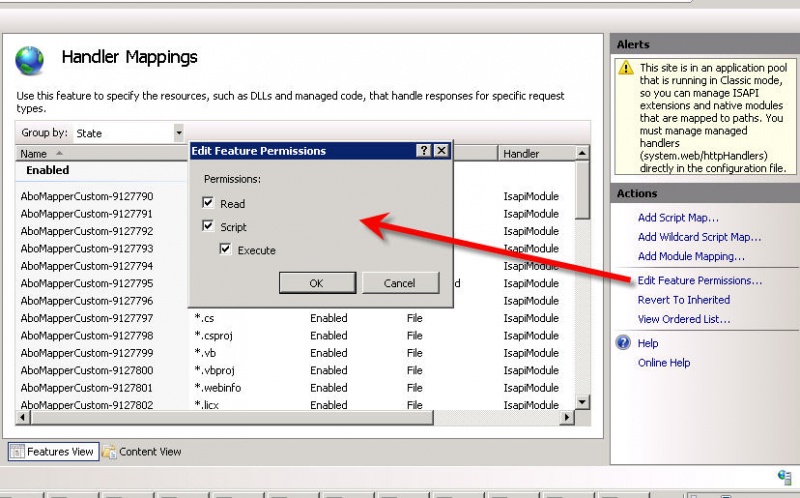
Task: Select the AboMapperCustom-9127797 row
Action: (295, 318)
